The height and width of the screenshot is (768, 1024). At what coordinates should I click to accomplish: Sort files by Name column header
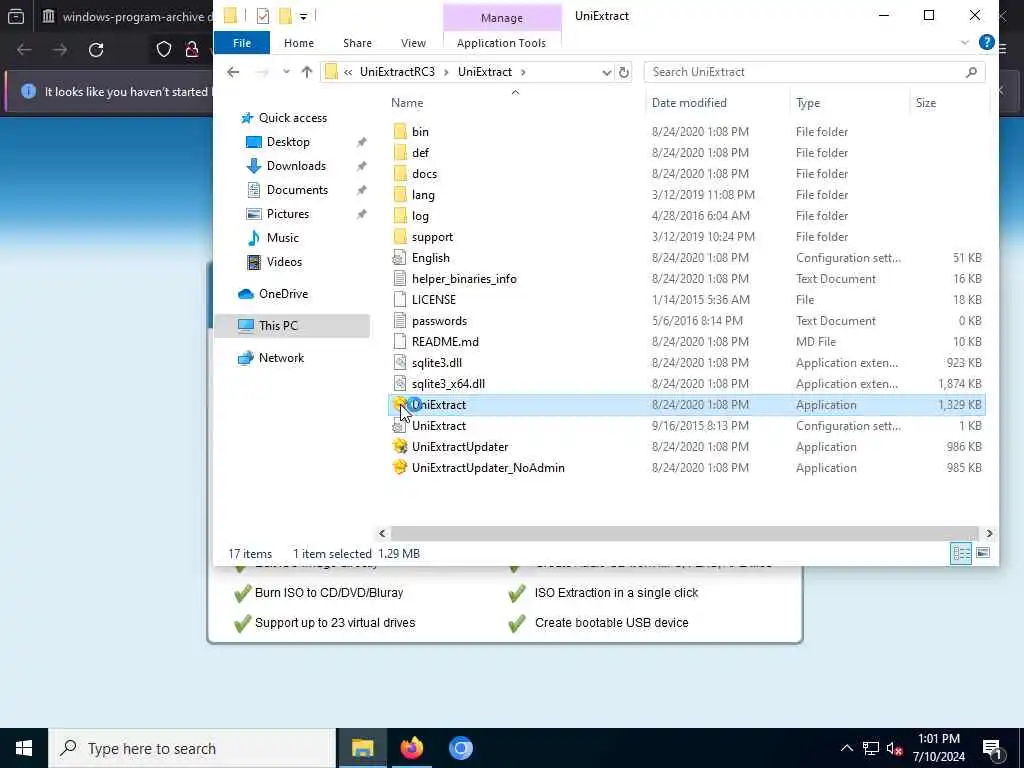point(407,103)
